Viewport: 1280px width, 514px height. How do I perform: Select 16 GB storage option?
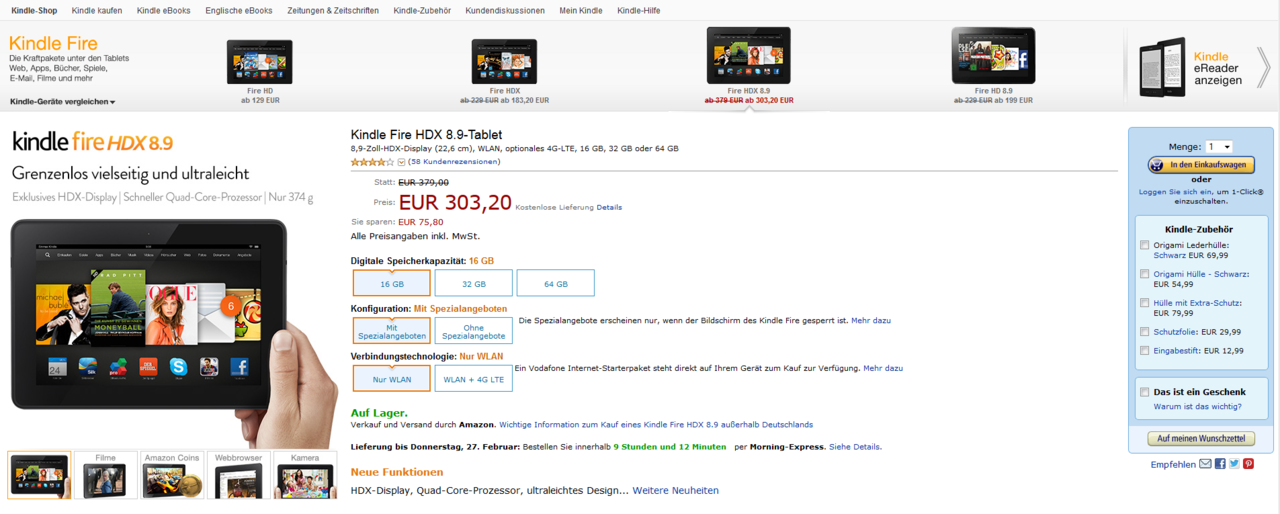pos(392,283)
